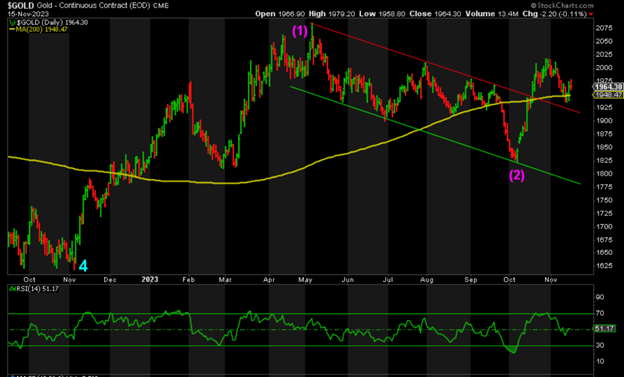Click the 'MA(200) 1948.47' legend entry
Screen dimensions: 624x377
42,29
